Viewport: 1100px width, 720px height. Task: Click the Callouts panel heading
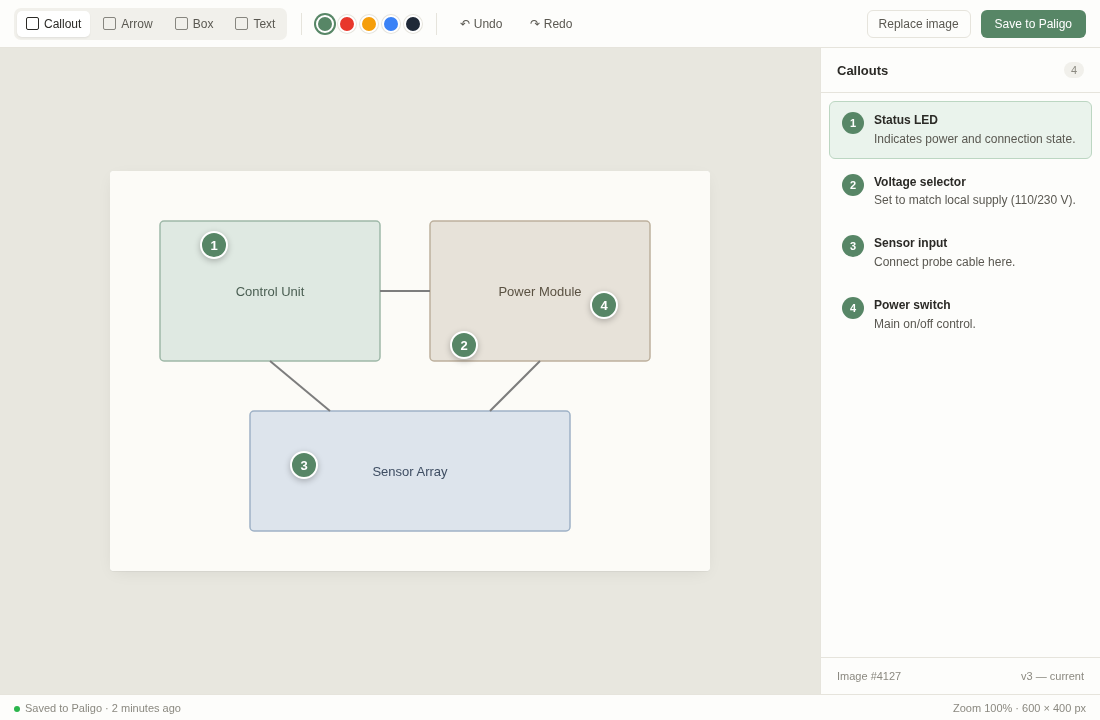pyautogui.click(x=862, y=71)
